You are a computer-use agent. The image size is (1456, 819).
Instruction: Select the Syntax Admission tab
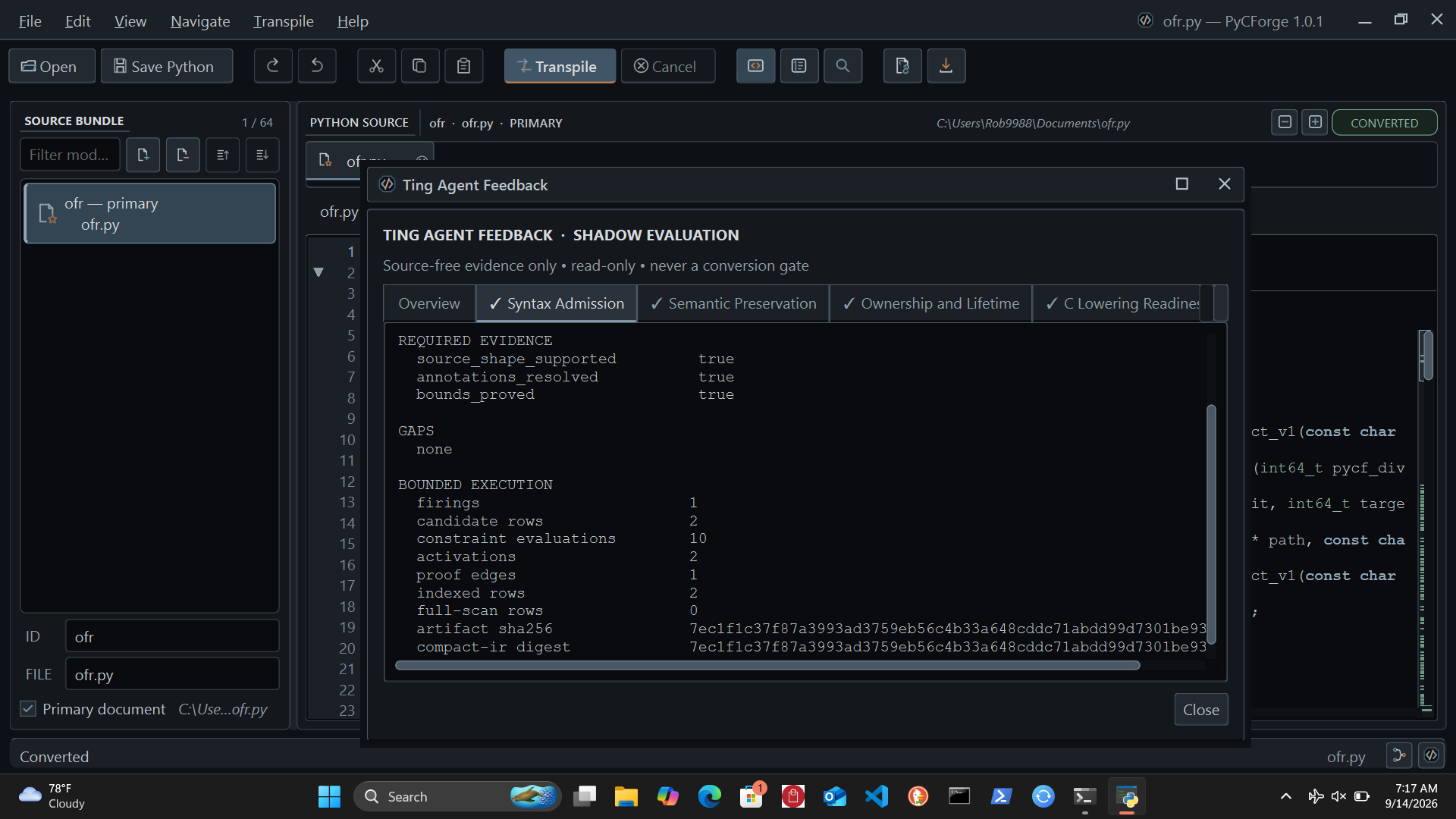pyautogui.click(x=557, y=303)
